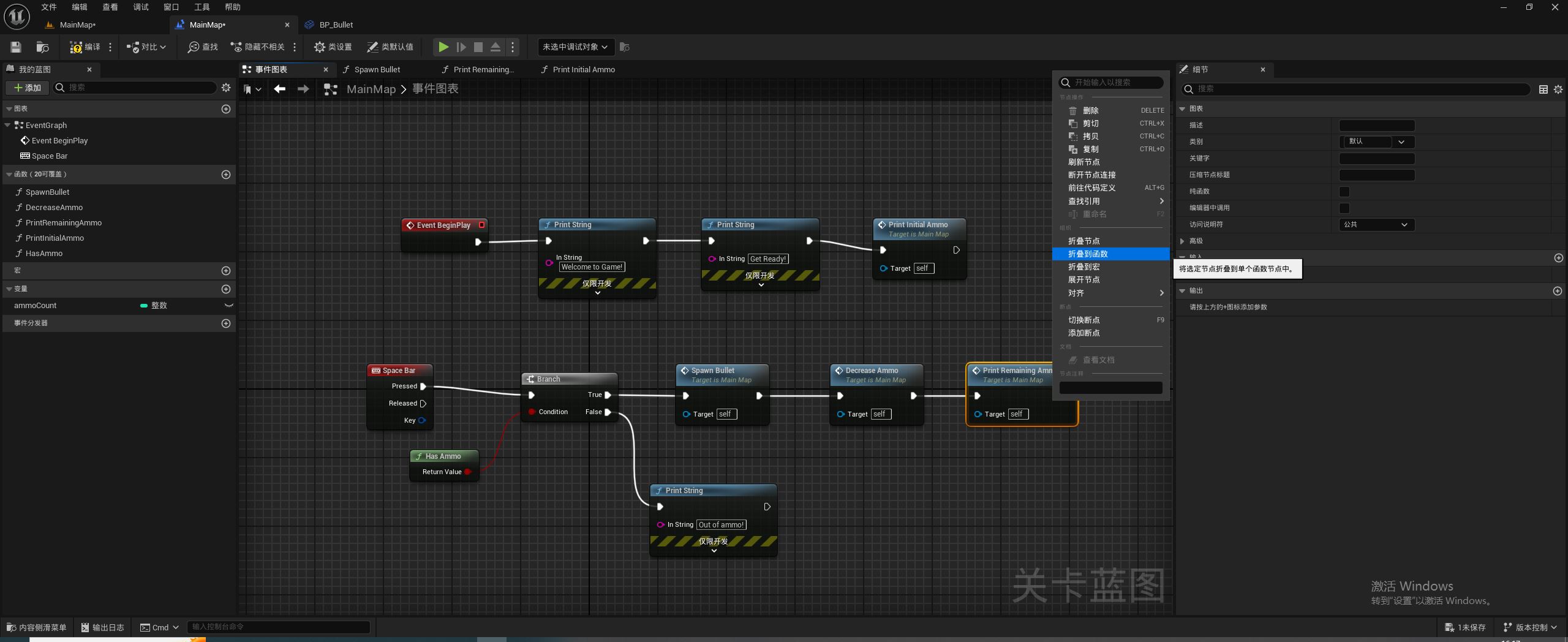Open the Details panel settings gear
This screenshot has height=642, width=1568.
tap(1558, 89)
